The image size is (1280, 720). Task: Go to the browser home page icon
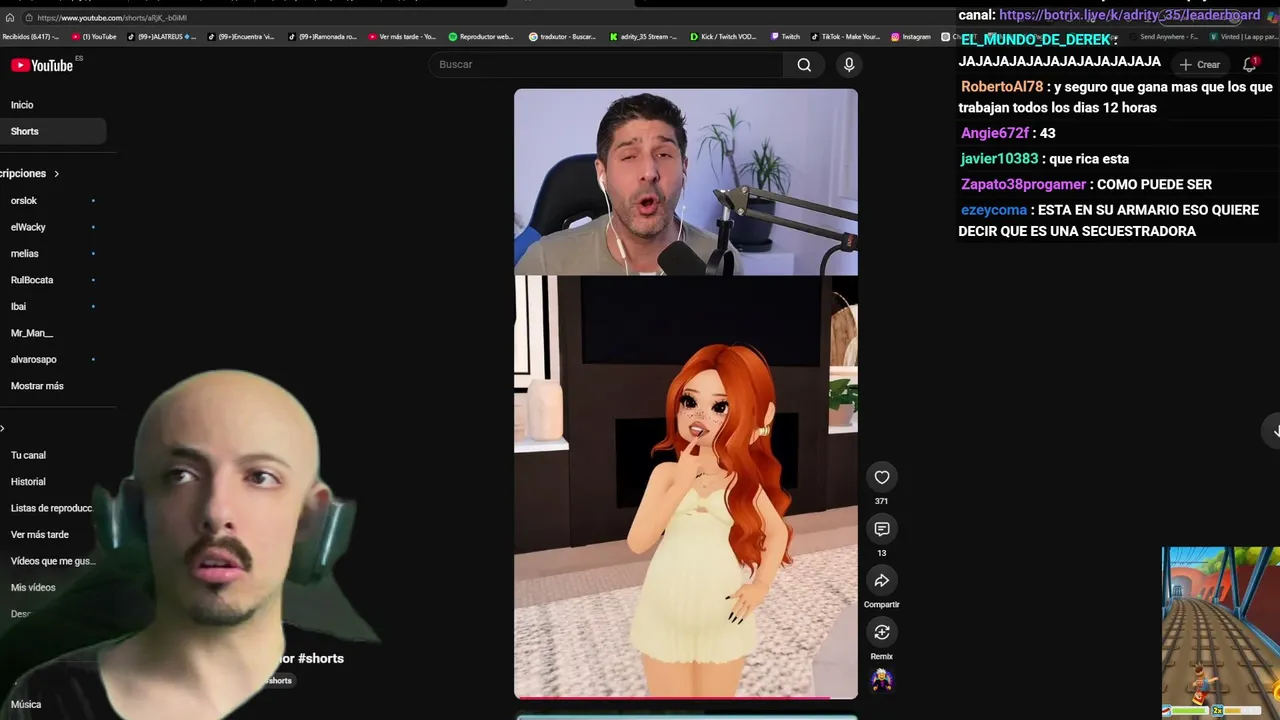pyautogui.click(x=10, y=17)
